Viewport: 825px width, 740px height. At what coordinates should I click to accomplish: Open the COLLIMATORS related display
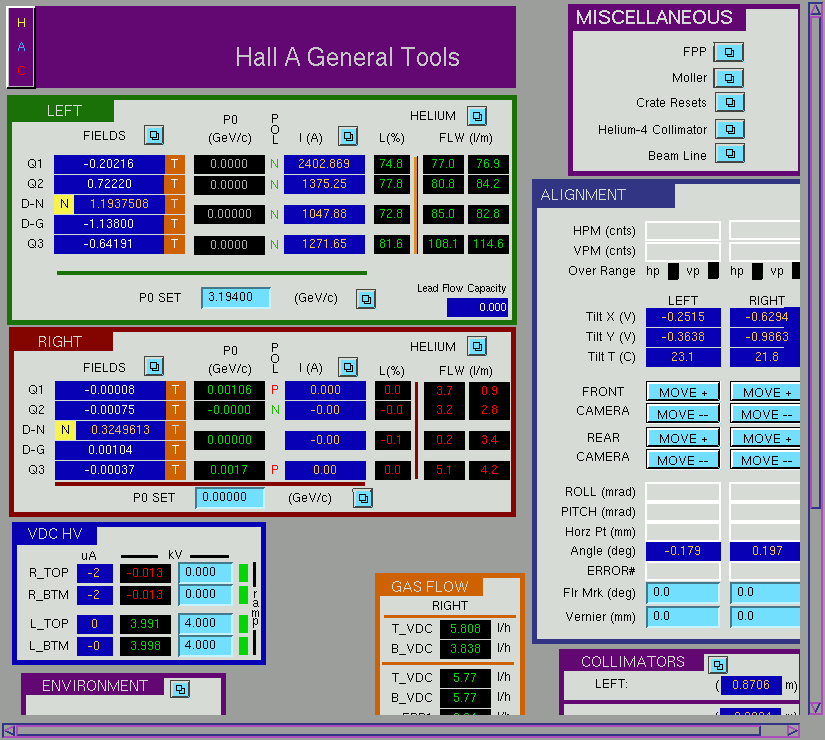(x=718, y=665)
